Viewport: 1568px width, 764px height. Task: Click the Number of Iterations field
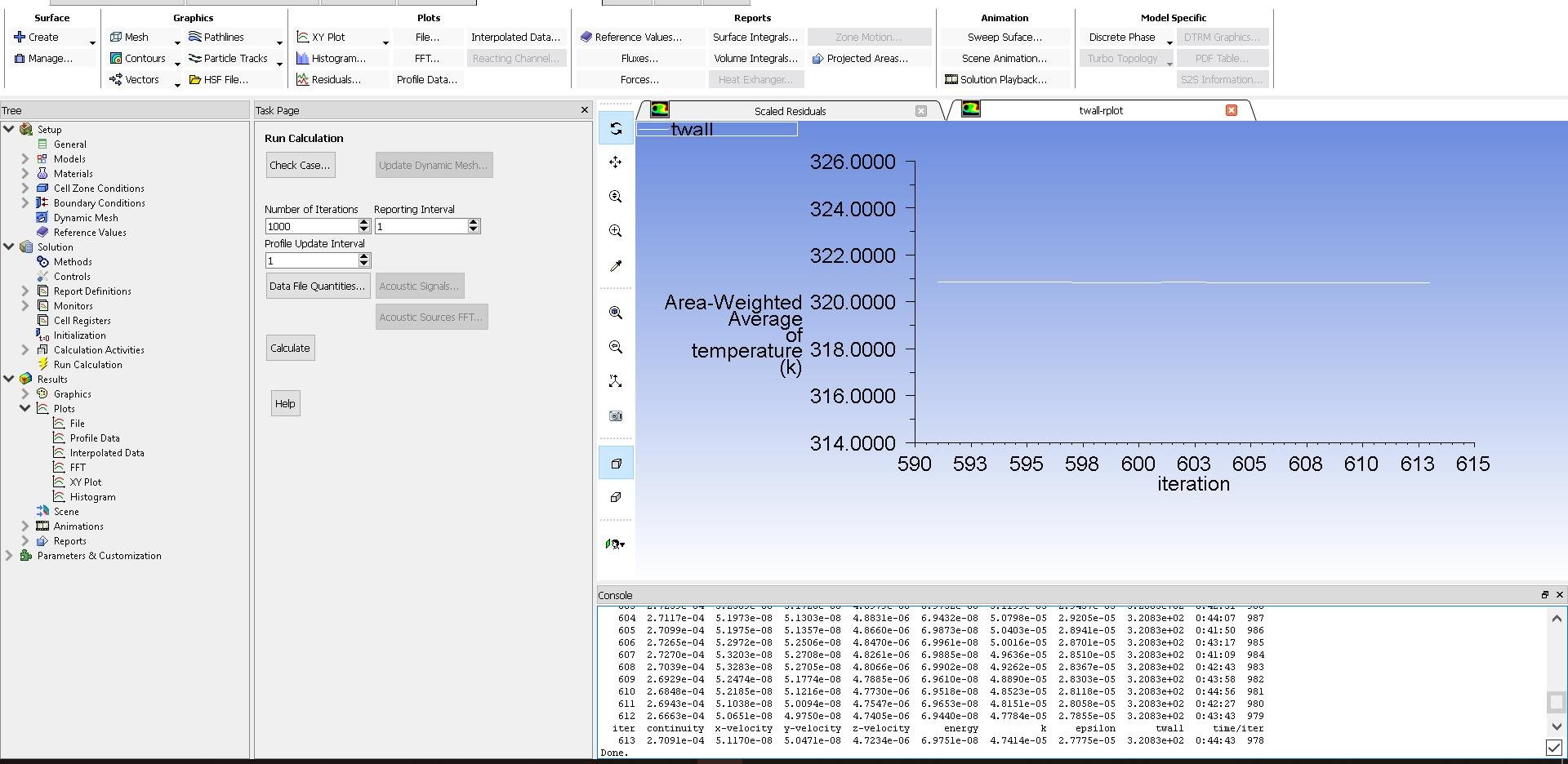[x=311, y=226]
